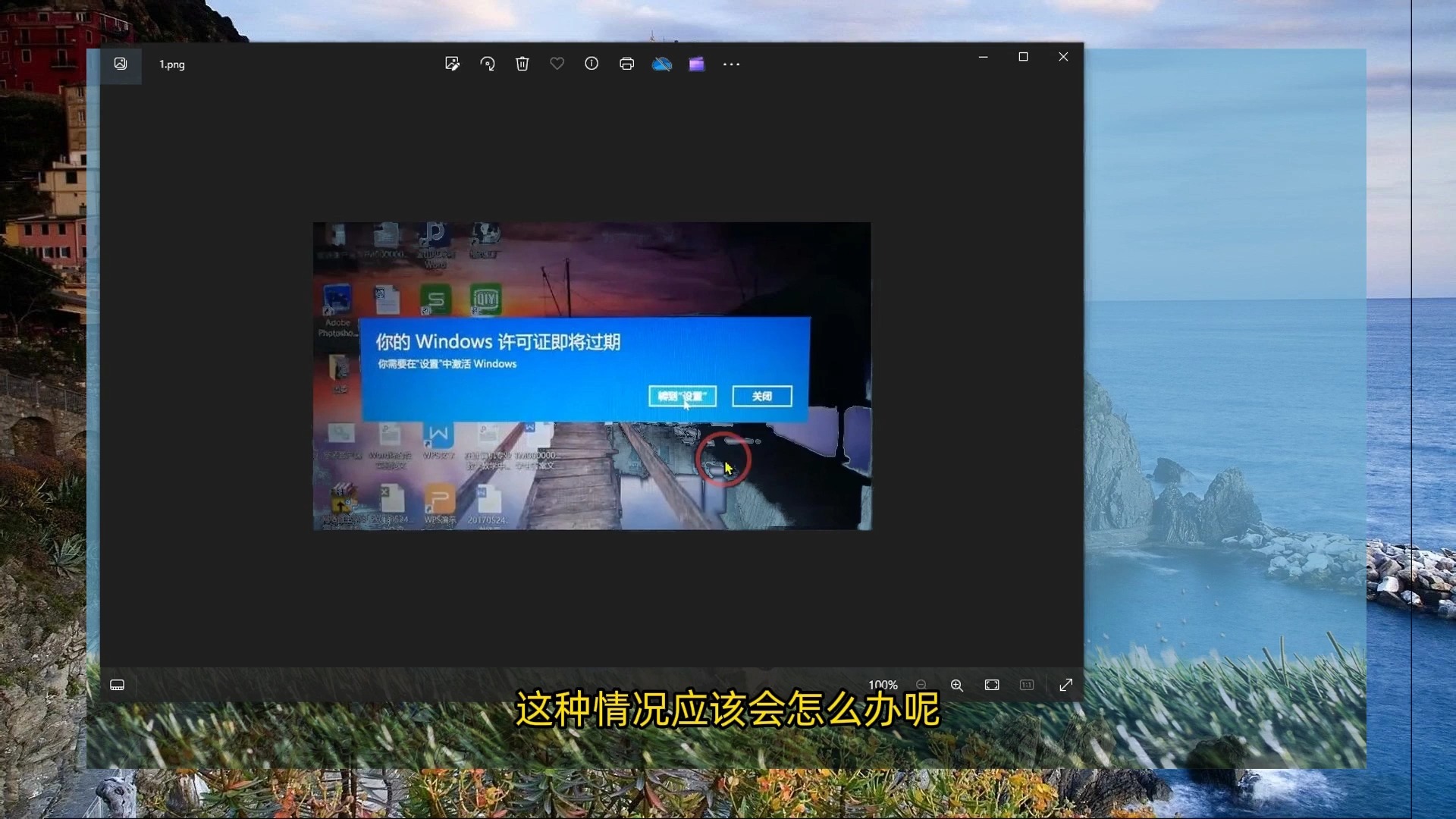Image resolution: width=1456 pixels, height=819 pixels.
Task: Open gallery view via top-left icon
Action: tap(120, 64)
